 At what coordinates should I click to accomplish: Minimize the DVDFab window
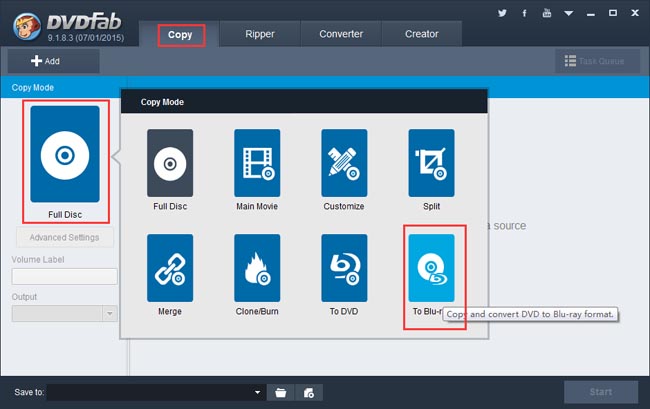click(x=591, y=14)
